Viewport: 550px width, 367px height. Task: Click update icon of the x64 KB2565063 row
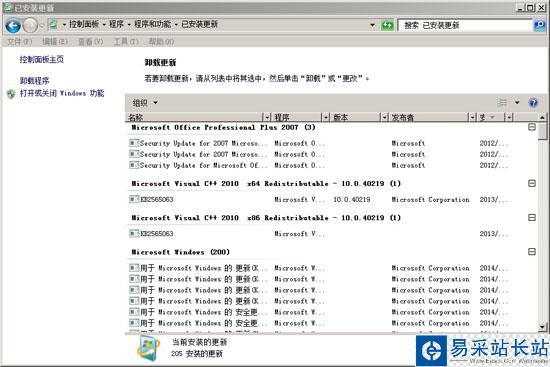[x=134, y=199]
